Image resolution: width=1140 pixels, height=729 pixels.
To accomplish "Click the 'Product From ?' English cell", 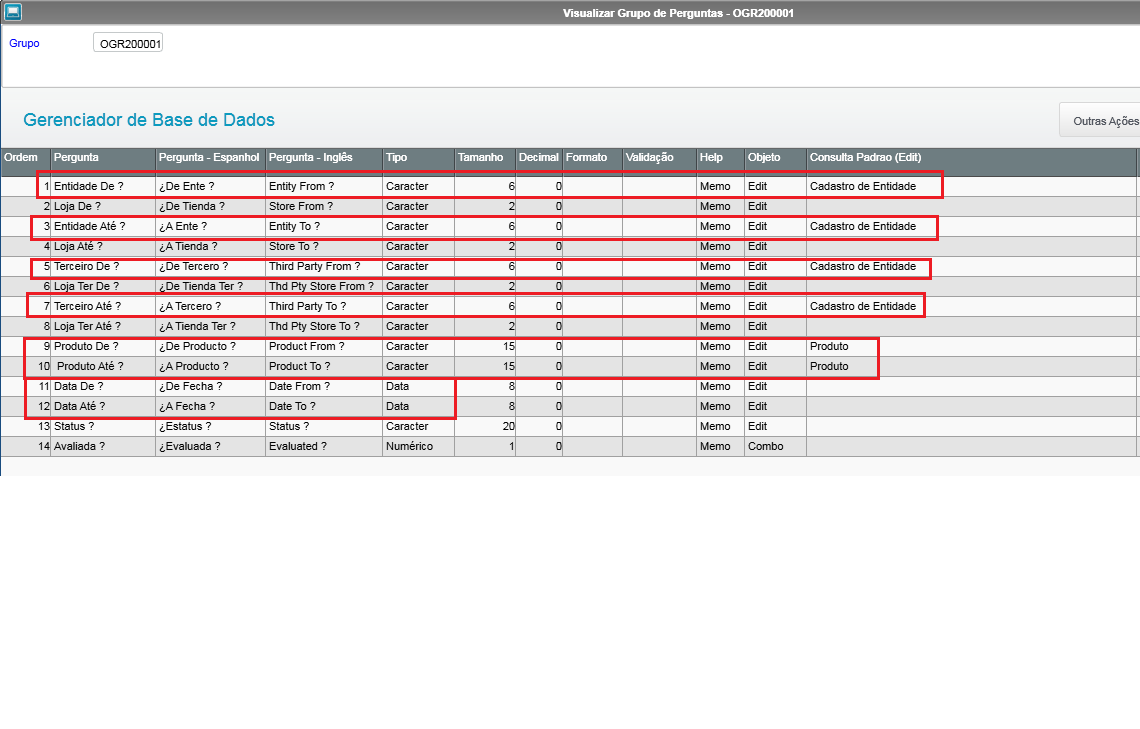I will click(324, 347).
